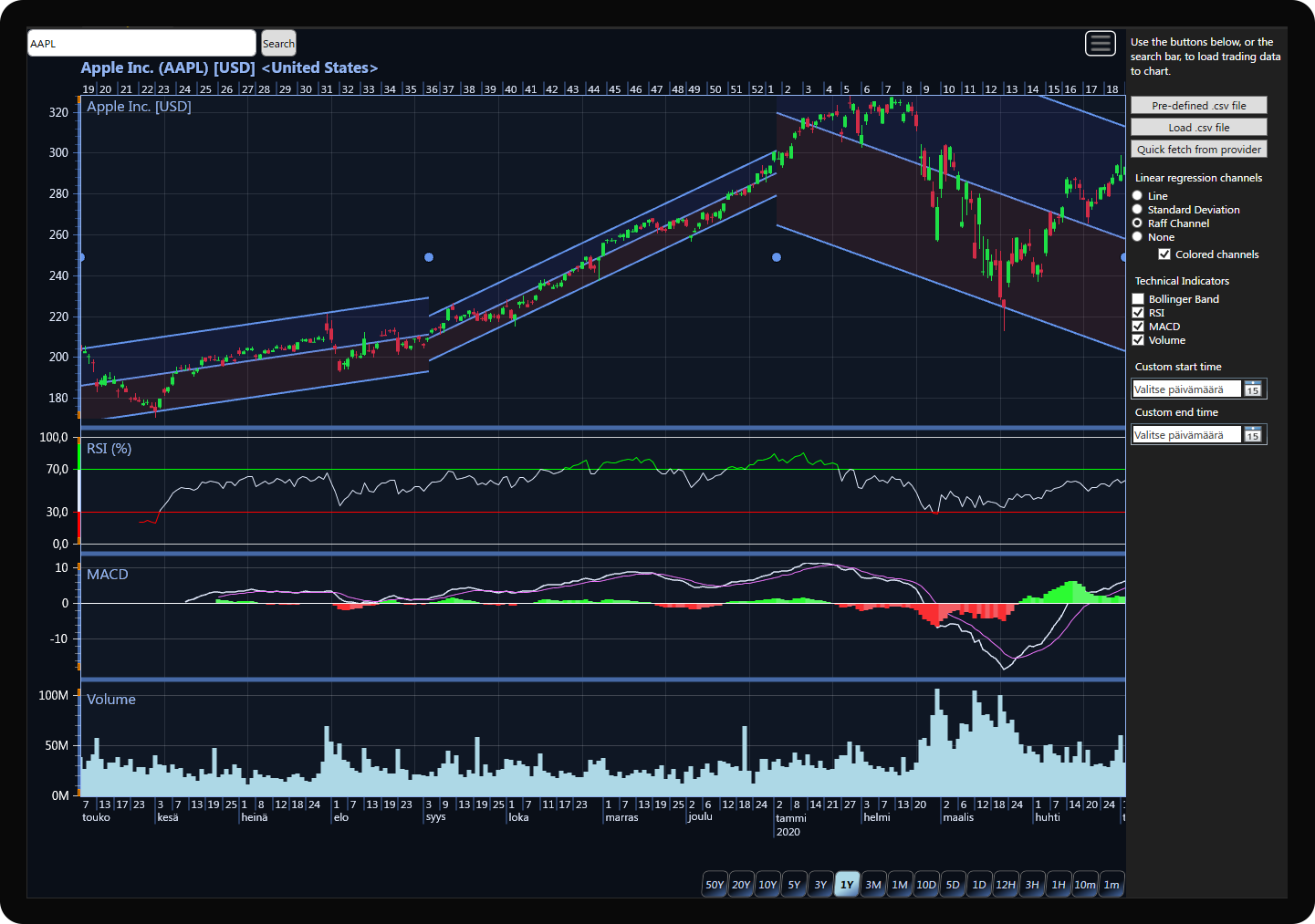Select the 3H time range
Viewport: 1315px width, 924px height.
click(1032, 884)
